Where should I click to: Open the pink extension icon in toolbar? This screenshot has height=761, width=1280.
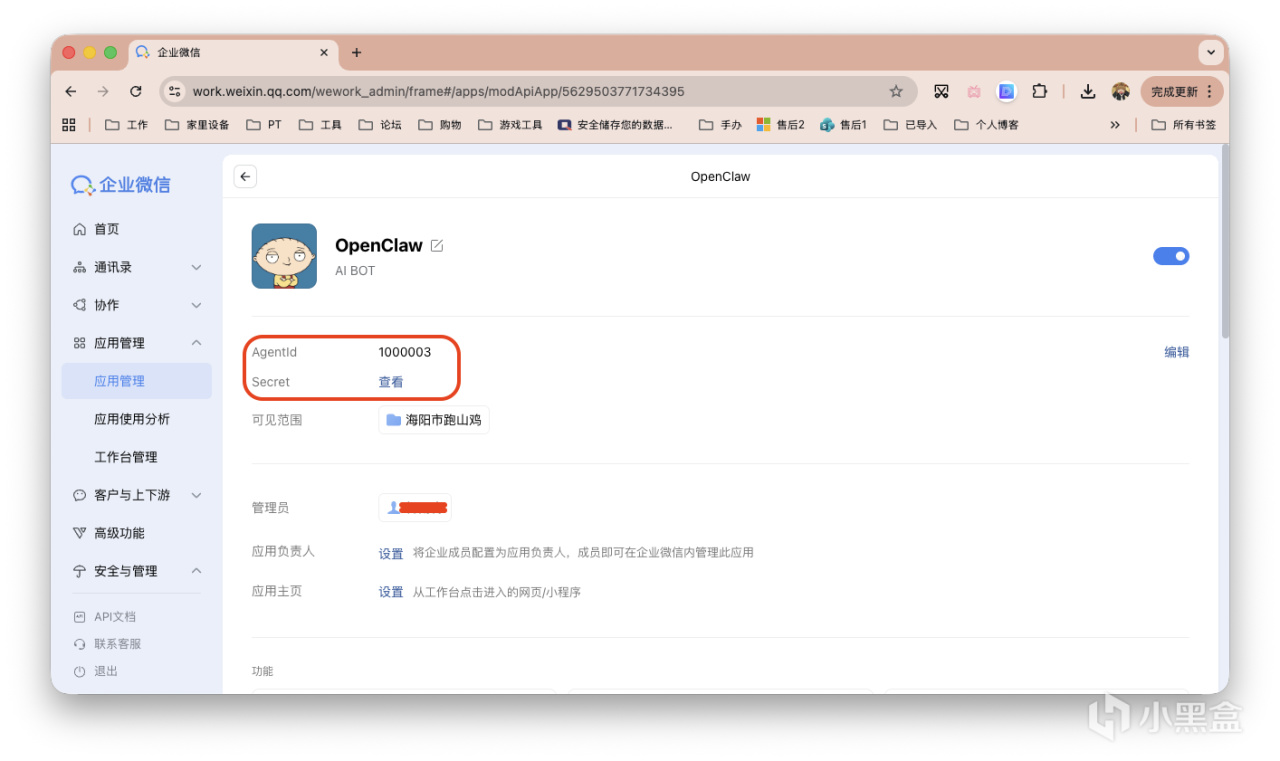click(x=974, y=91)
